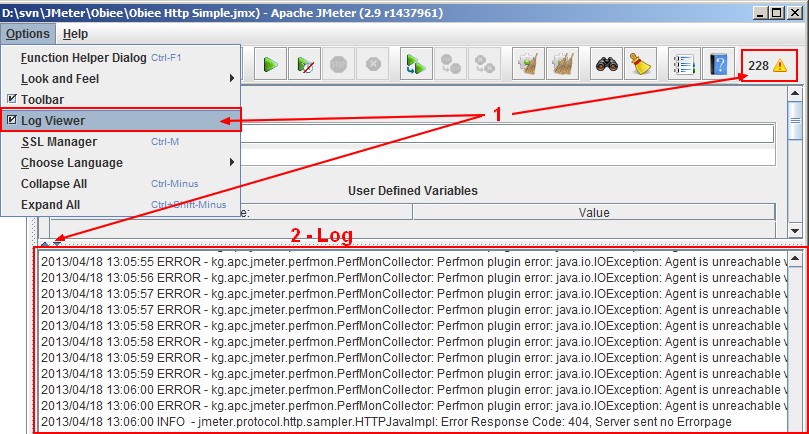The width and height of the screenshot is (809, 434).
Task: Click the binoculars Search icon
Action: coord(605,65)
